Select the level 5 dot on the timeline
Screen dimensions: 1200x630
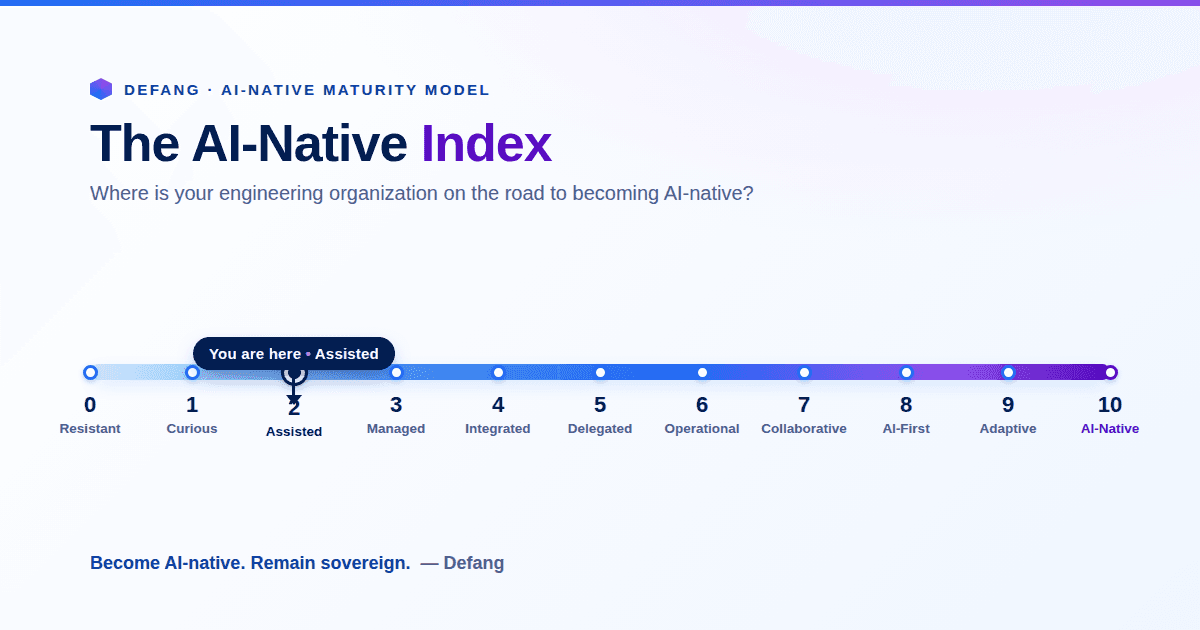pos(600,372)
